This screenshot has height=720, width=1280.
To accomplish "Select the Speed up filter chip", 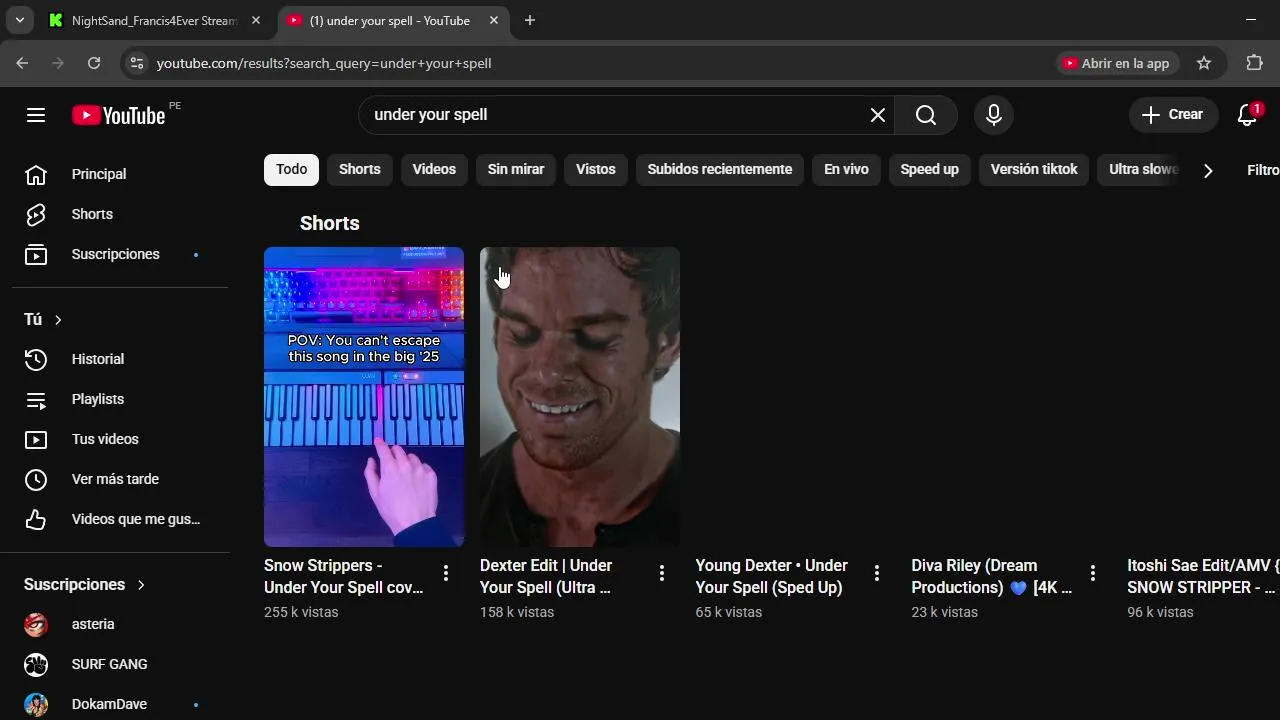I will click(x=930, y=169).
